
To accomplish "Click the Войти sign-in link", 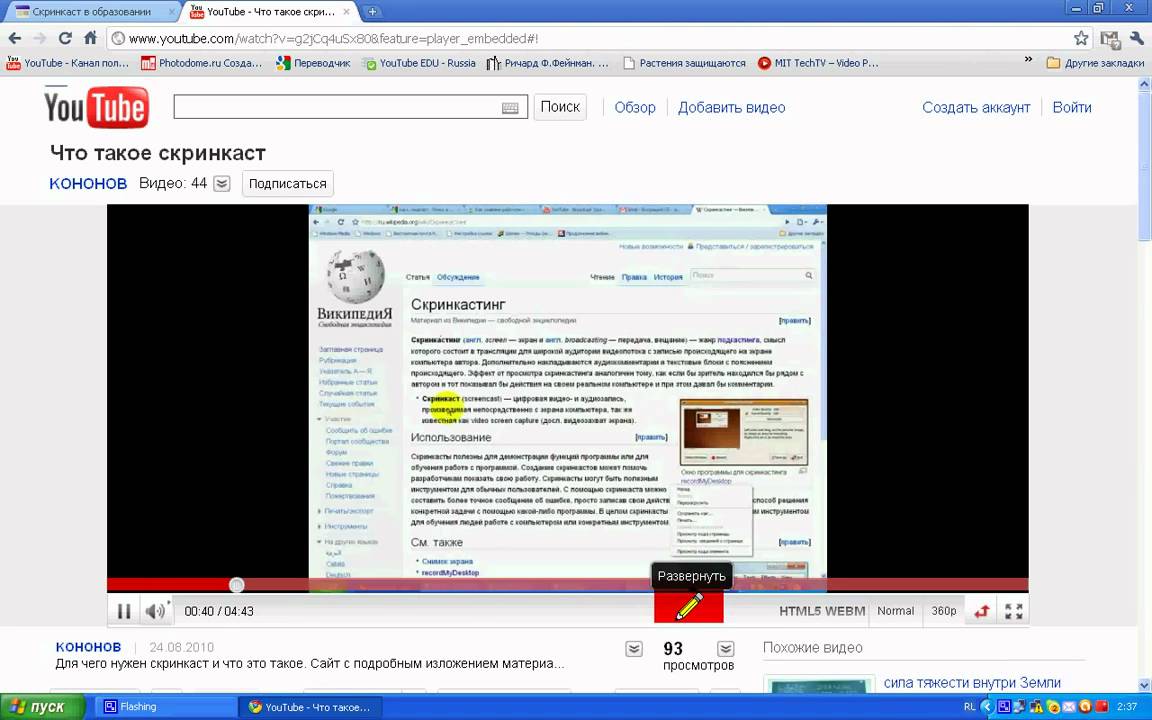I will [1072, 107].
